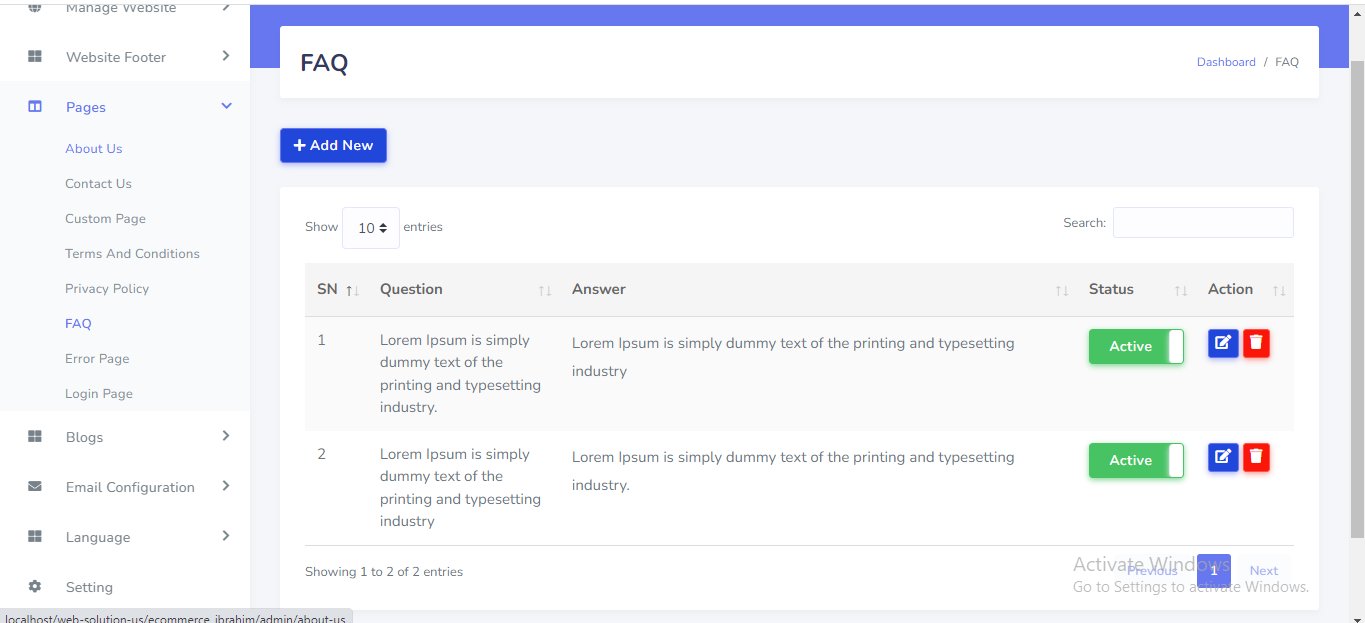Collapse the Pages sidebar menu
This screenshot has width=1365, height=623.
(226, 106)
